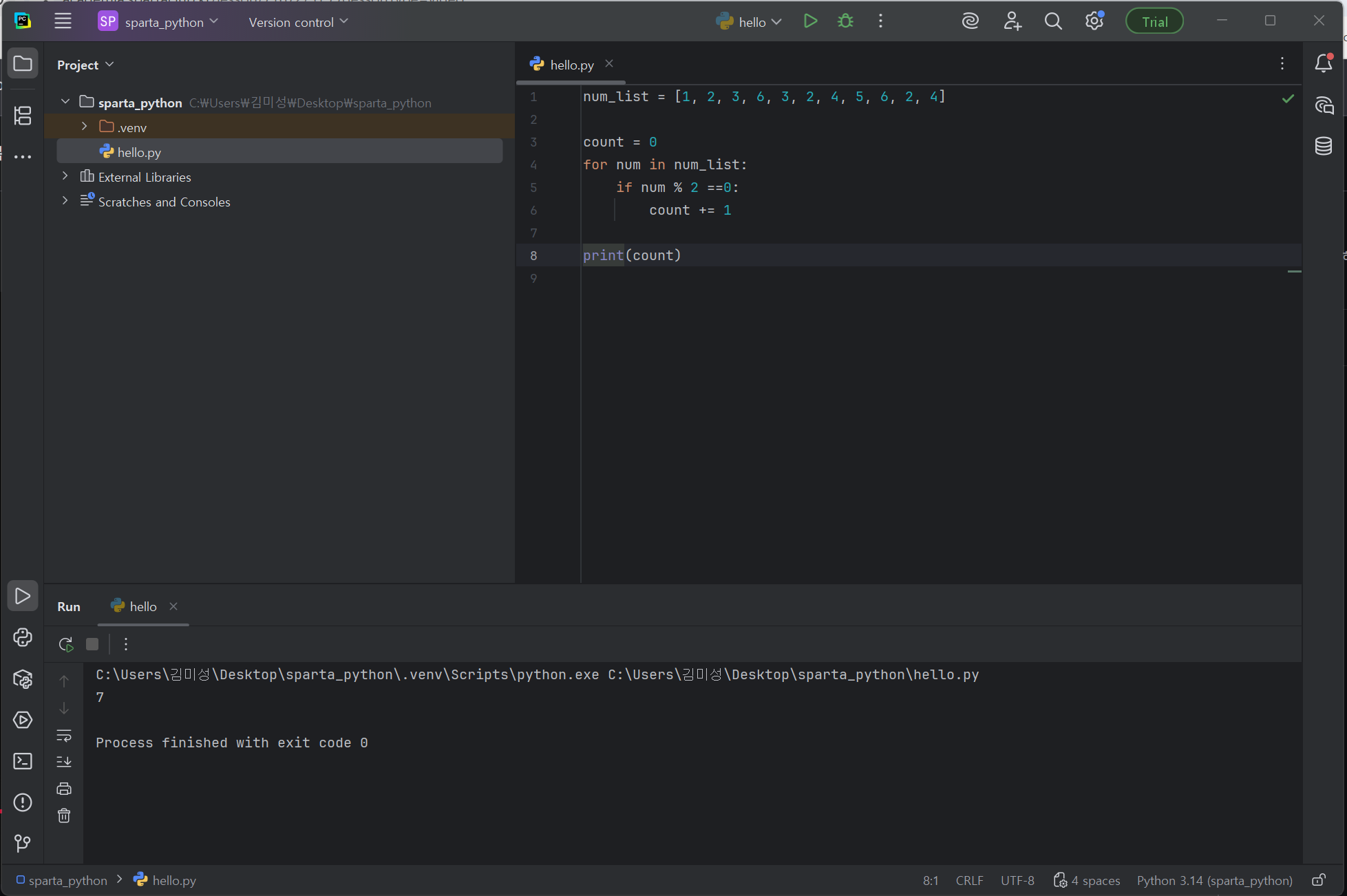The width and height of the screenshot is (1347, 896).
Task: Open the Version control menu
Action: click(x=298, y=22)
